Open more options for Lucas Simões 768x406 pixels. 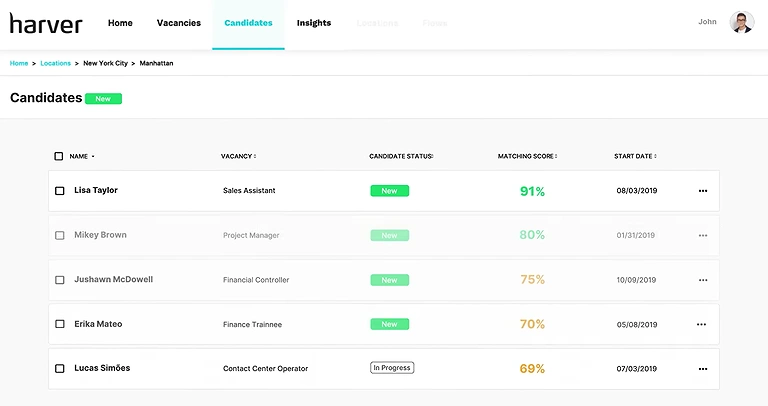703,369
